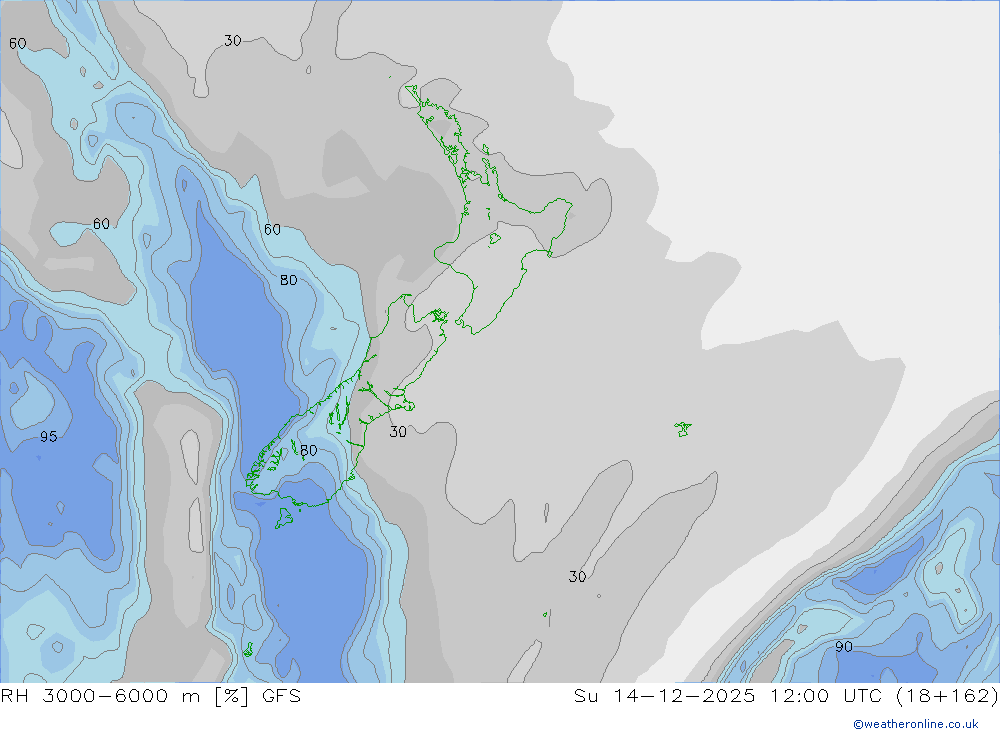The height and width of the screenshot is (733, 1000).
Task: Click the weatheronline.co.uk copyright link
Action: [x=915, y=724]
